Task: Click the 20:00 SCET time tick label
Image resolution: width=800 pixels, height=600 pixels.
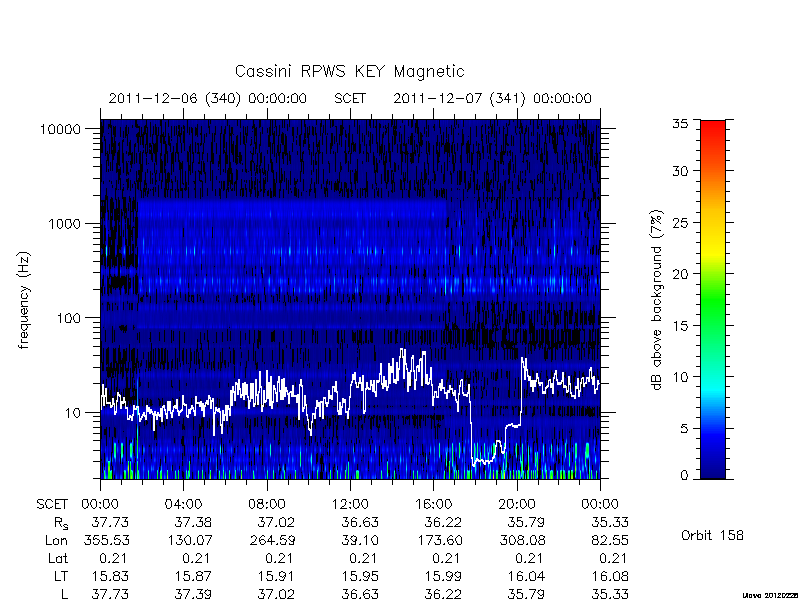Action: point(517,504)
